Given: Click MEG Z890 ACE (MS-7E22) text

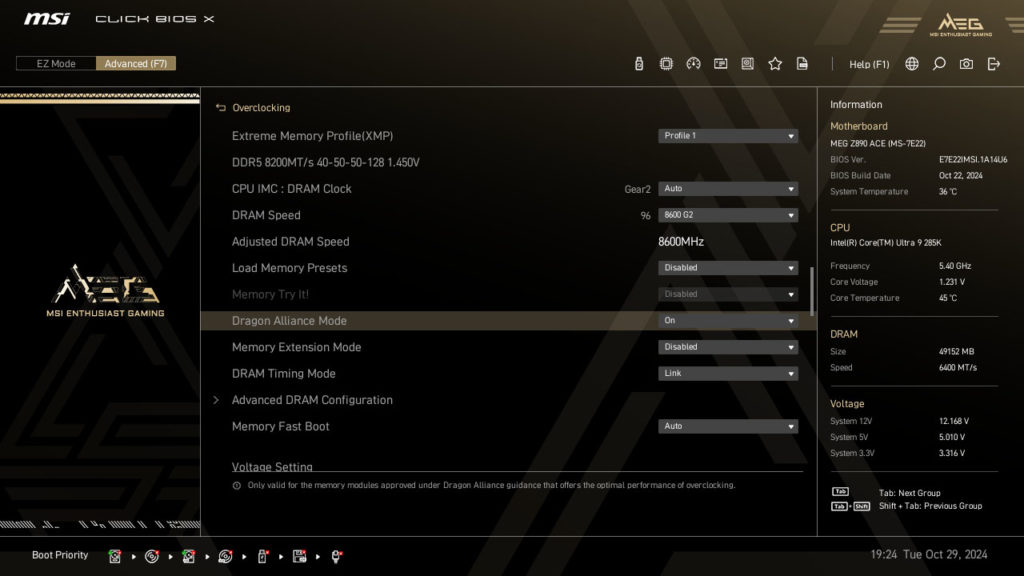Looking at the screenshot, I should (x=878, y=143).
